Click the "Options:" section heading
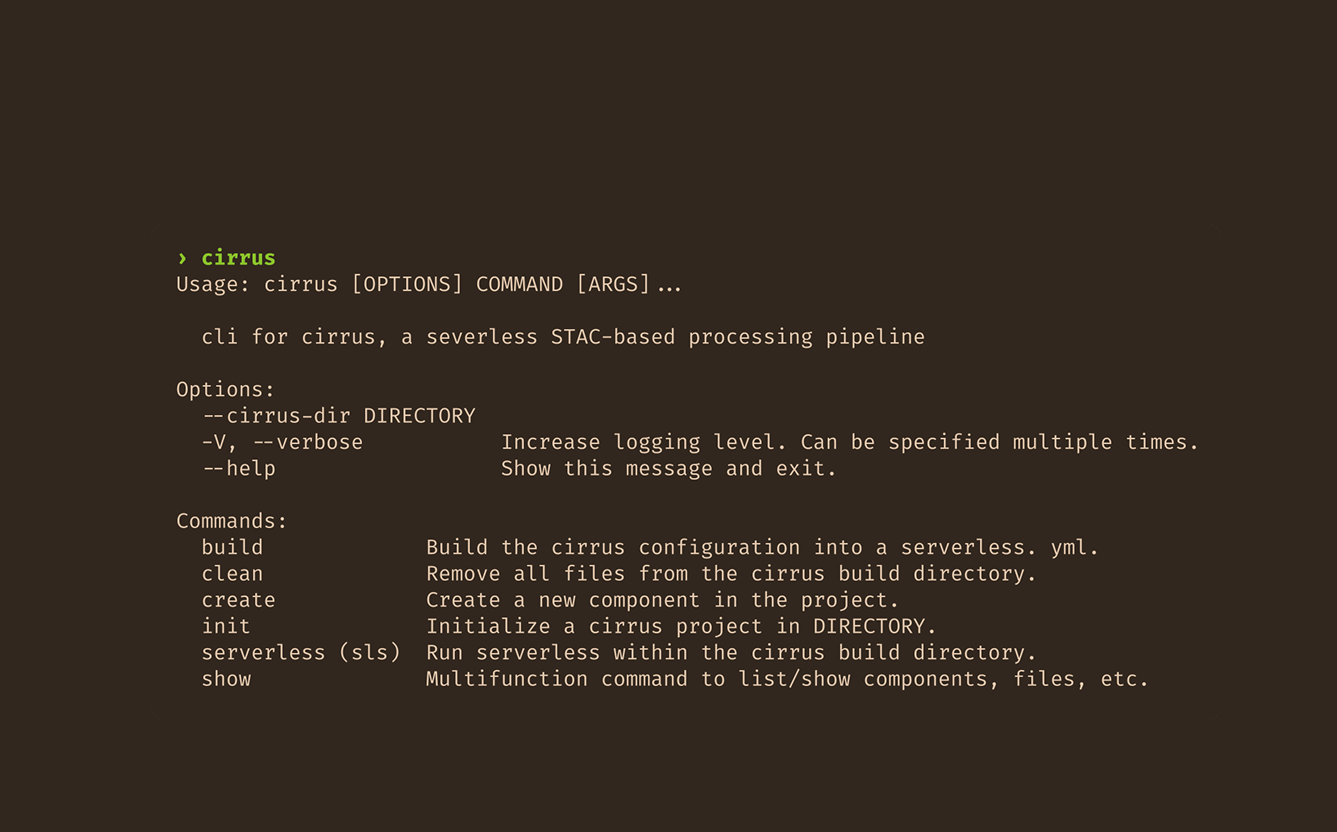1337x832 pixels. click(x=225, y=390)
